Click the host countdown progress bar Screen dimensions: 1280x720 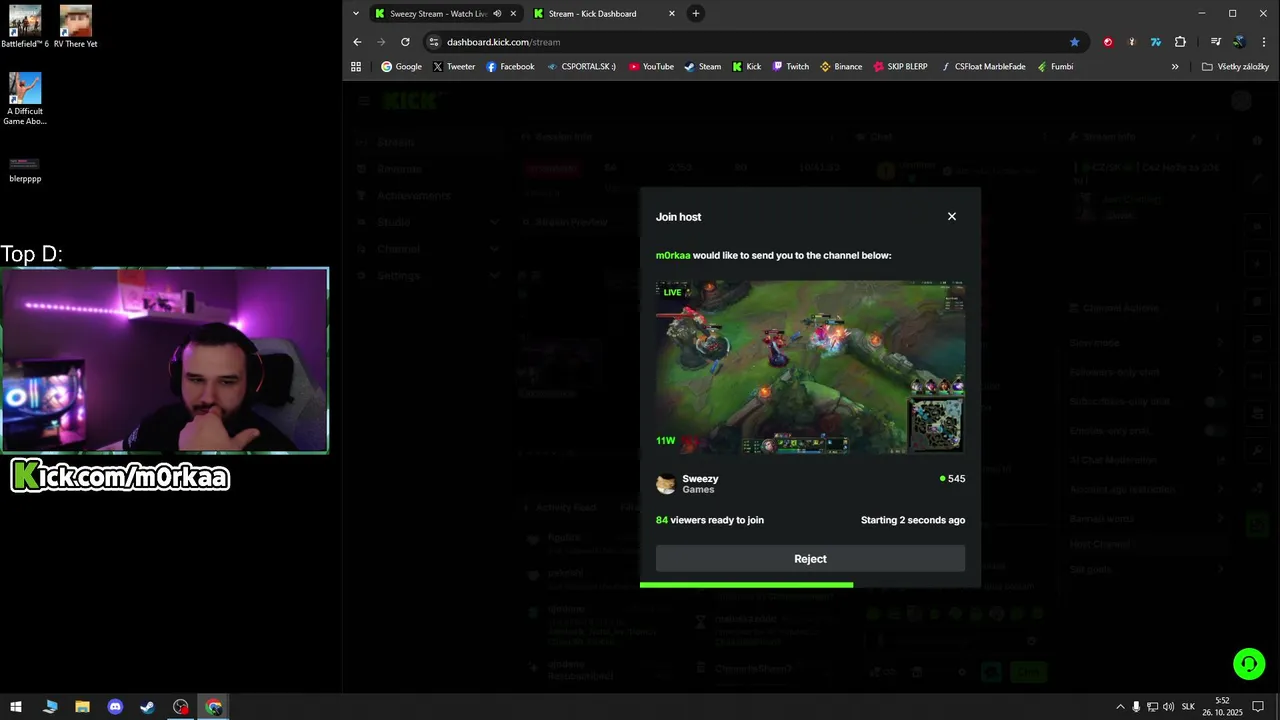pos(746,585)
